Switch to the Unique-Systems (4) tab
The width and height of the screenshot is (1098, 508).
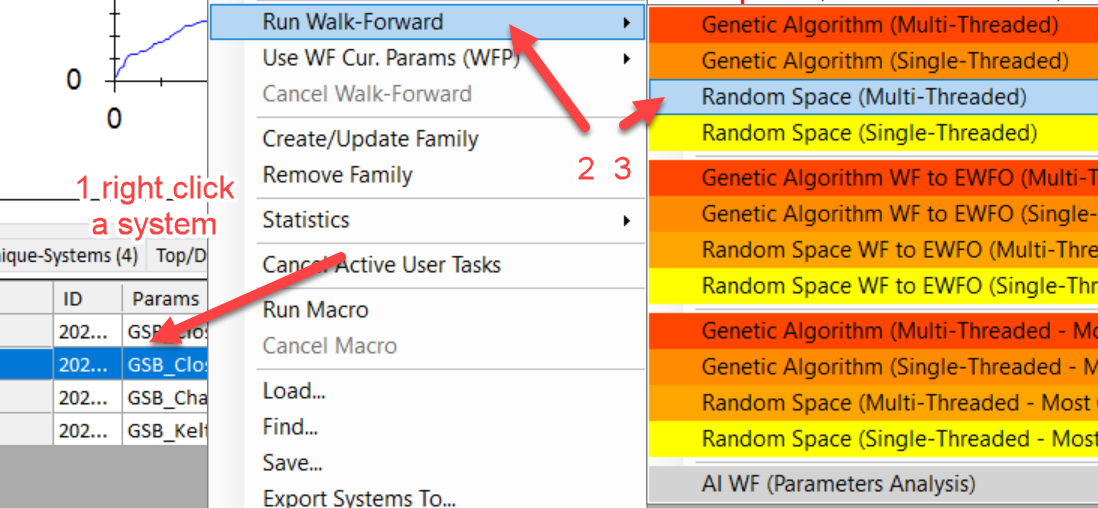[x=70, y=255]
